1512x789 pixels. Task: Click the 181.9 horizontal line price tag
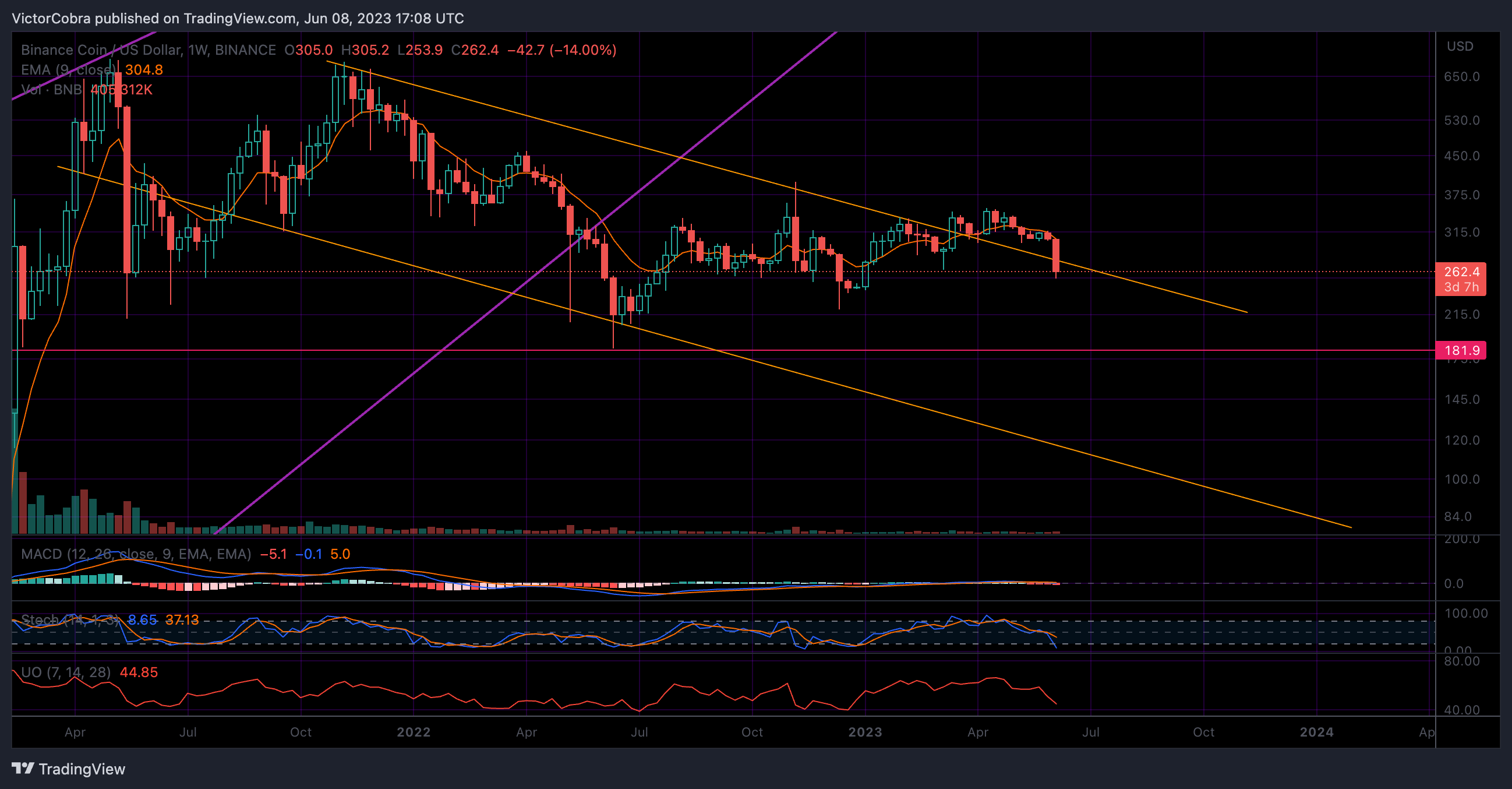coord(1460,350)
